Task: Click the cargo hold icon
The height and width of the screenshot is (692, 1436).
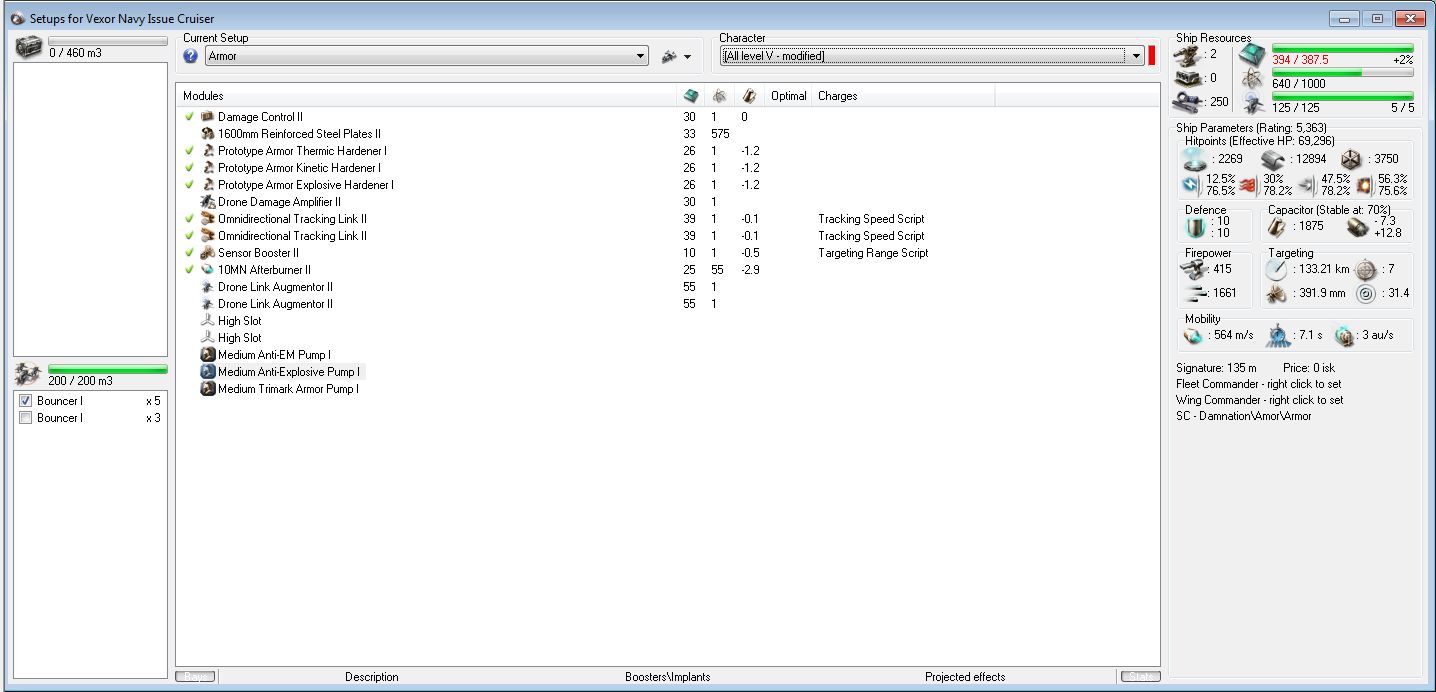Action: (x=29, y=47)
